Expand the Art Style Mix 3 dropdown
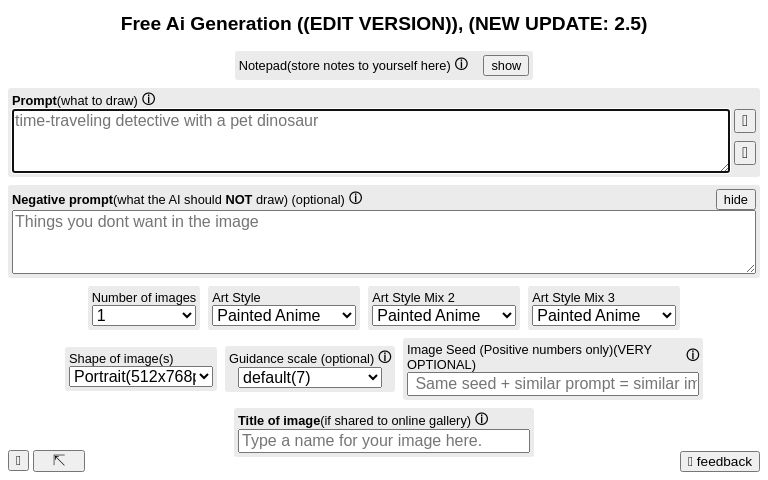The image size is (768, 480). point(604,315)
